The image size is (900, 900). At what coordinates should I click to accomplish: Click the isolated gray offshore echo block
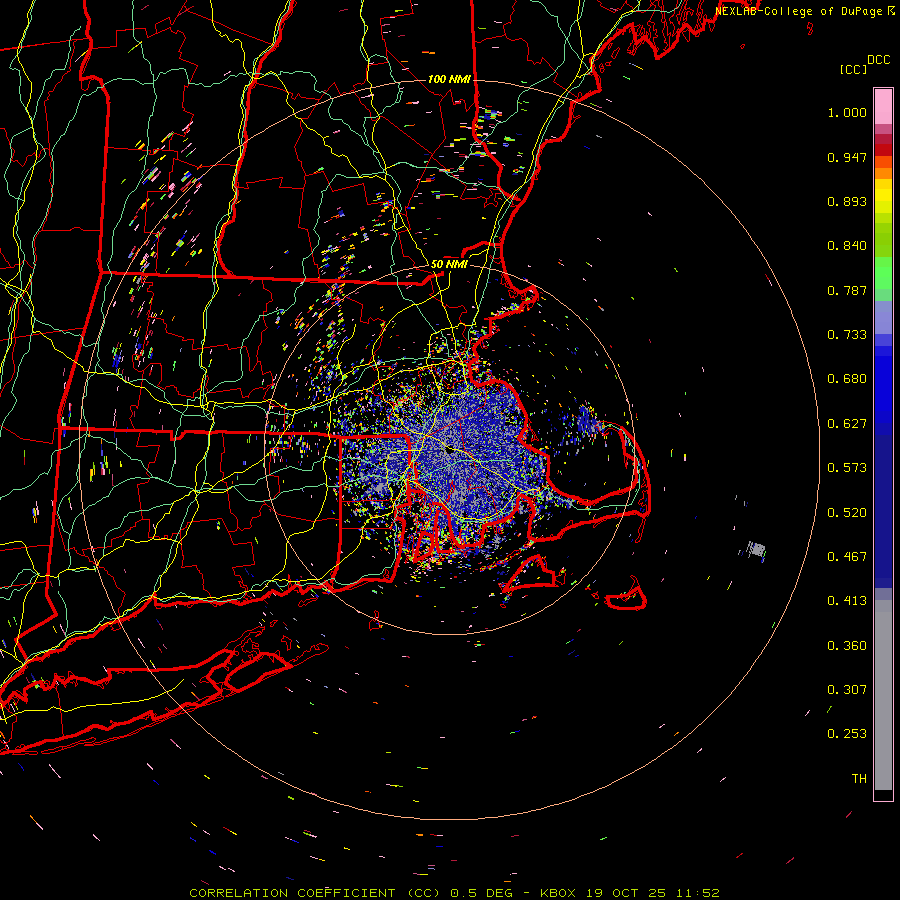[x=757, y=549]
